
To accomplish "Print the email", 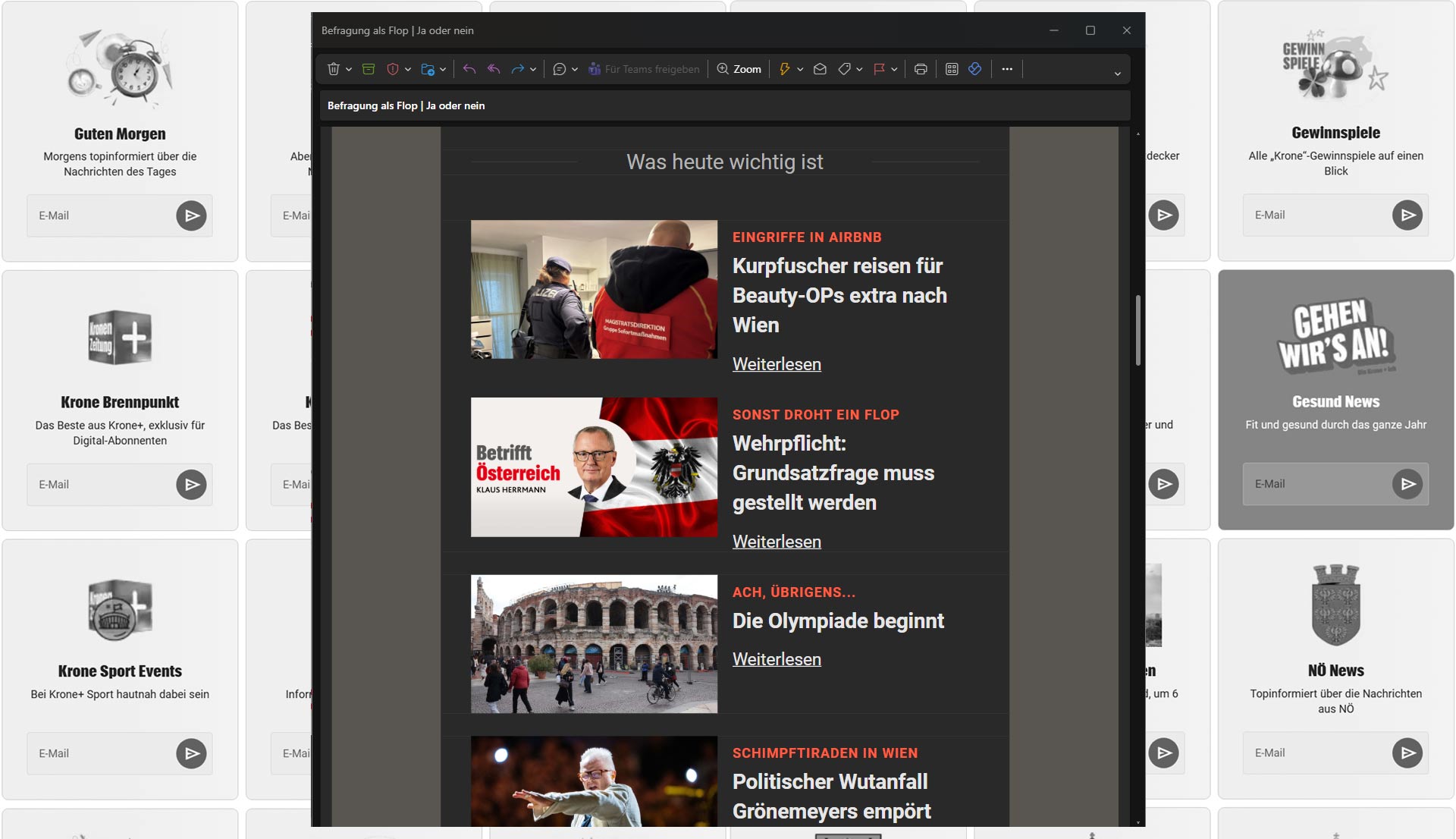I will (x=921, y=69).
